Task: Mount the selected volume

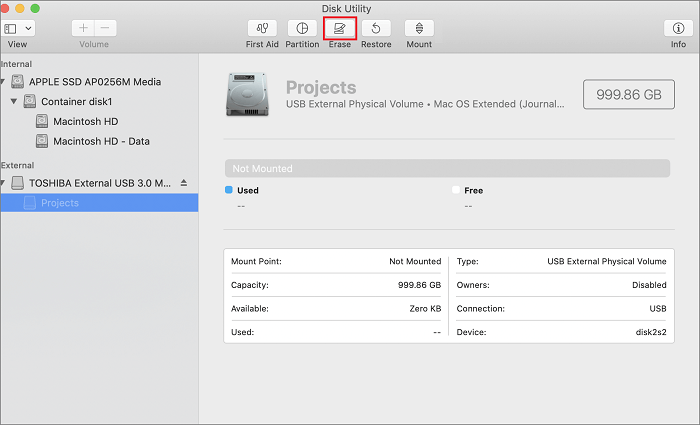Action: click(x=419, y=29)
